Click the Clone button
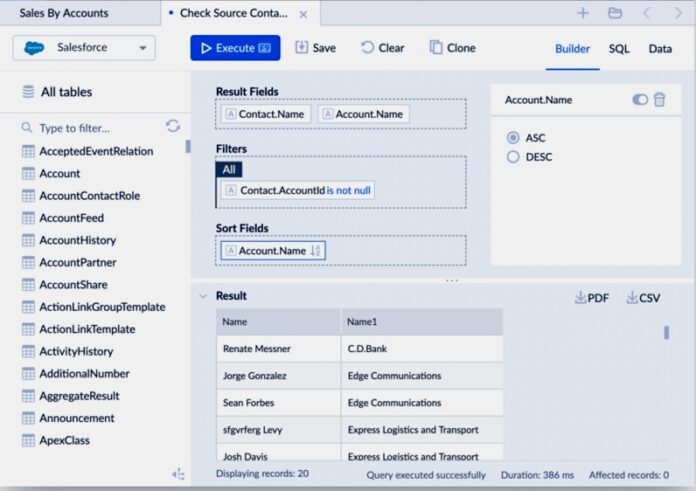696x491 pixels. click(x=452, y=48)
